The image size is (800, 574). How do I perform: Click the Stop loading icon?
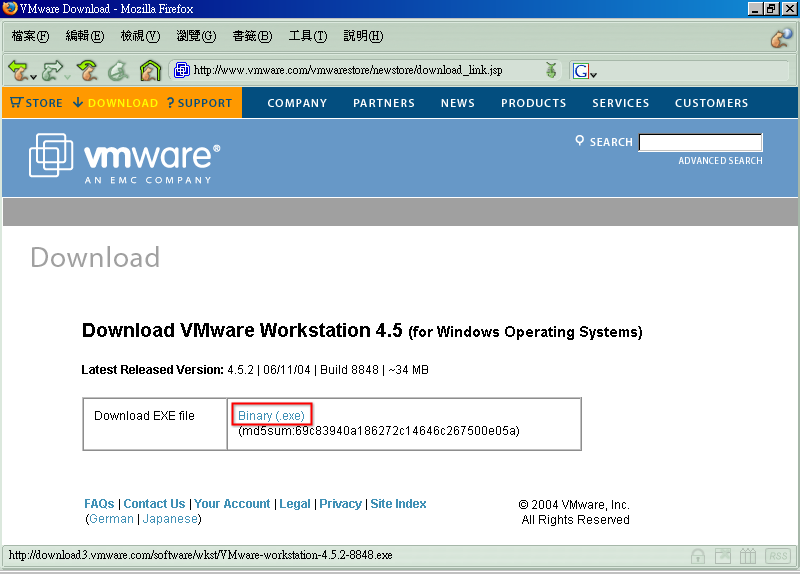(x=118, y=70)
